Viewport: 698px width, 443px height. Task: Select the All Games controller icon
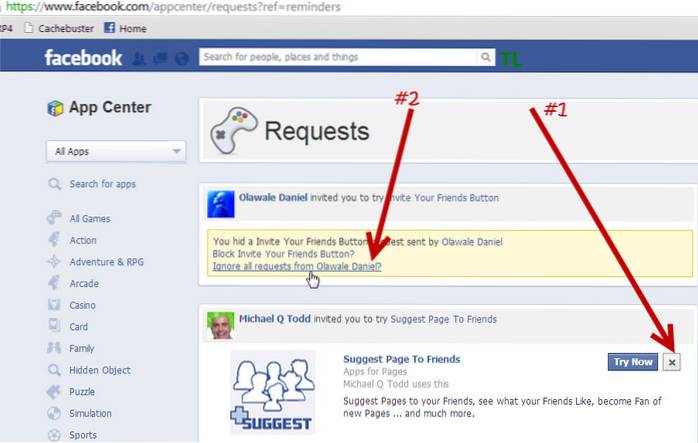point(54,218)
